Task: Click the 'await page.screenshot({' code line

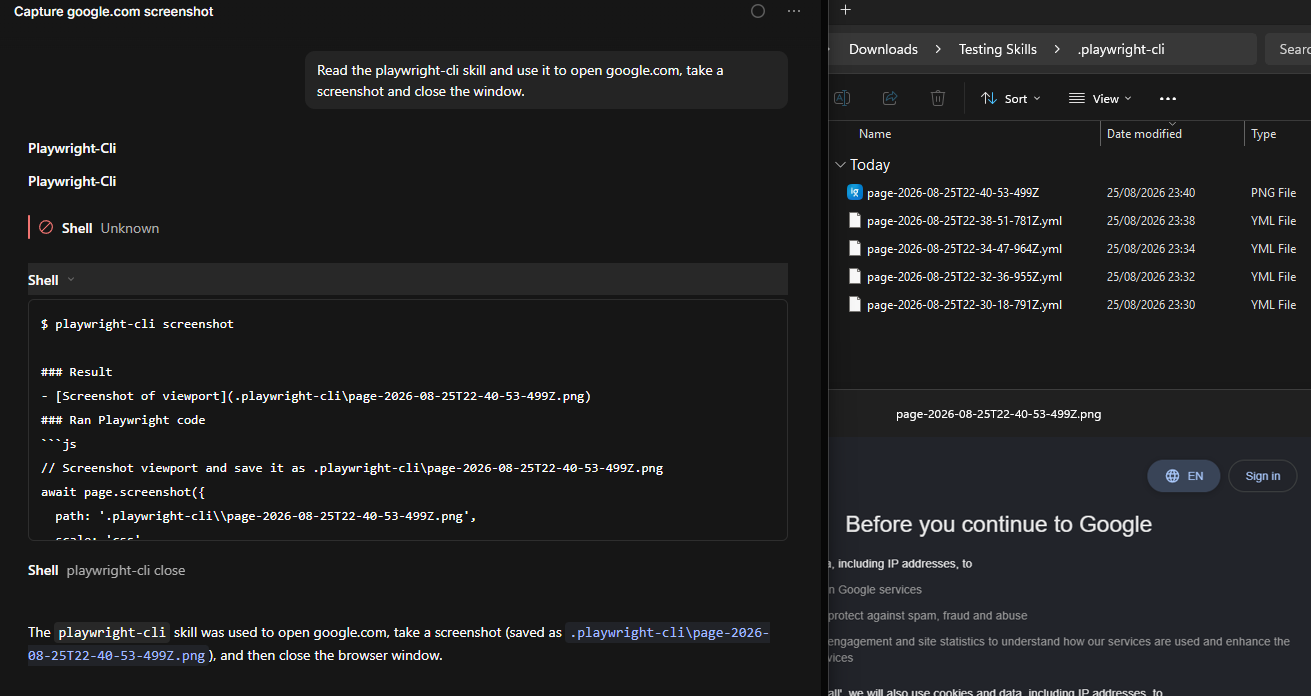Action: click(123, 492)
